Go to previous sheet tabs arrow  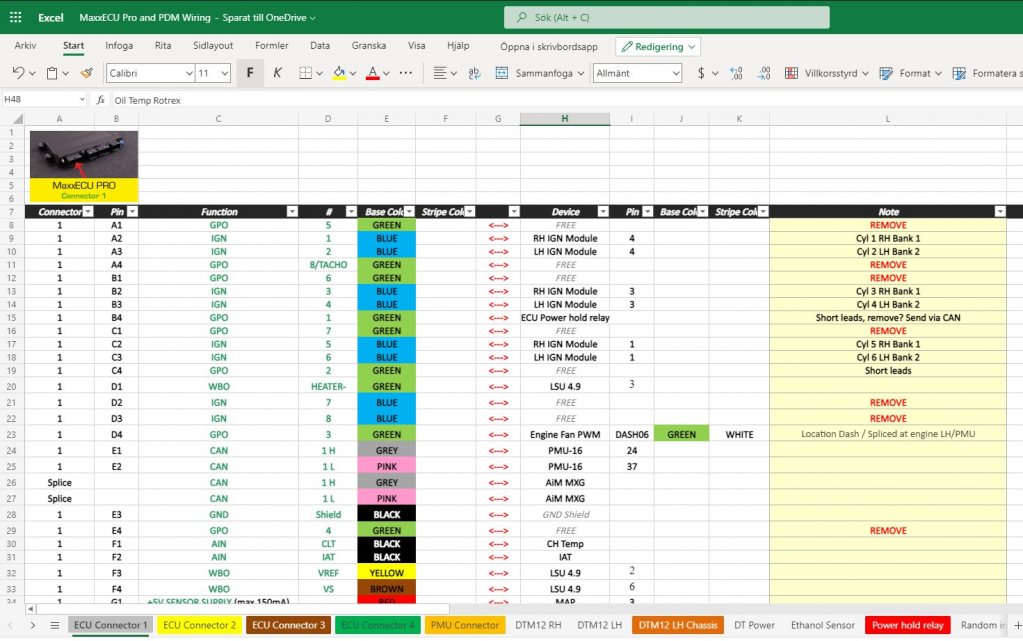point(11,625)
